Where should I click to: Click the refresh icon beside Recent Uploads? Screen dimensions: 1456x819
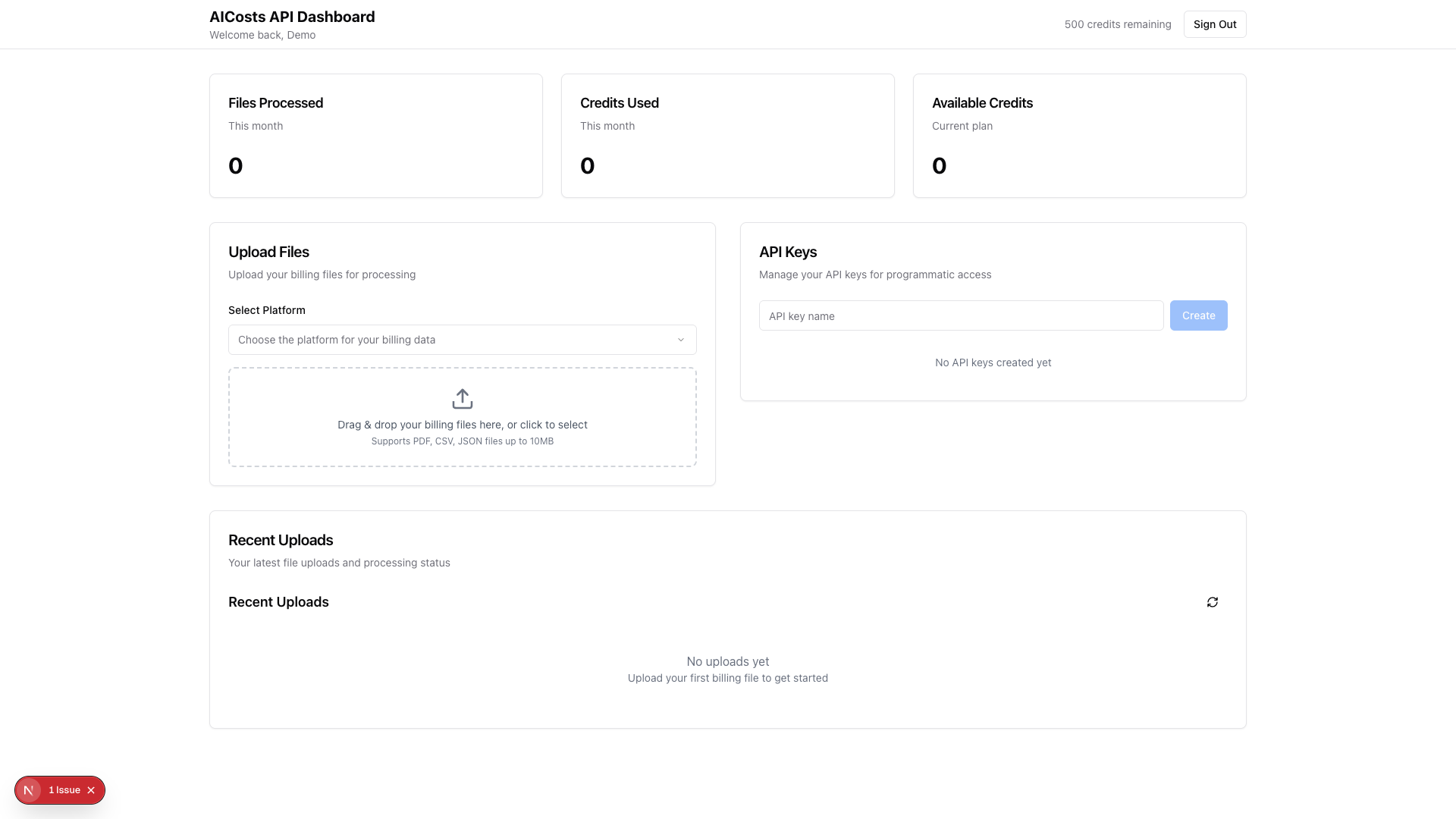pyautogui.click(x=1212, y=601)
